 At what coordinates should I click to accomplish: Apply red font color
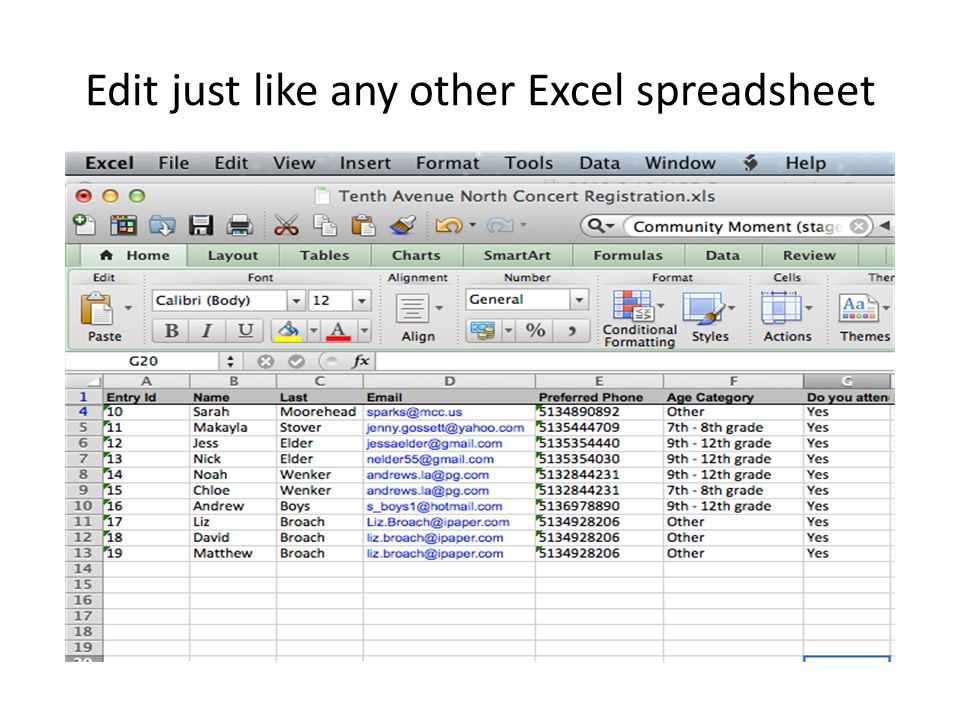[339, 331]
